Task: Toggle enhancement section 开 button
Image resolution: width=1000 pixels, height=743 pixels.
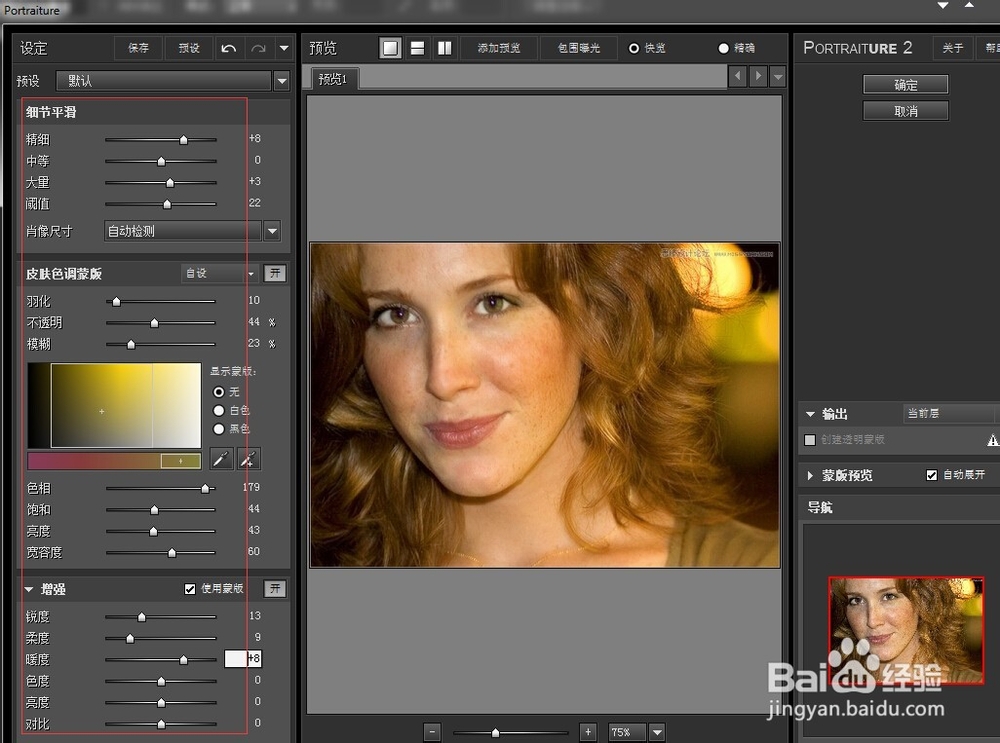Action: point(275,588)
